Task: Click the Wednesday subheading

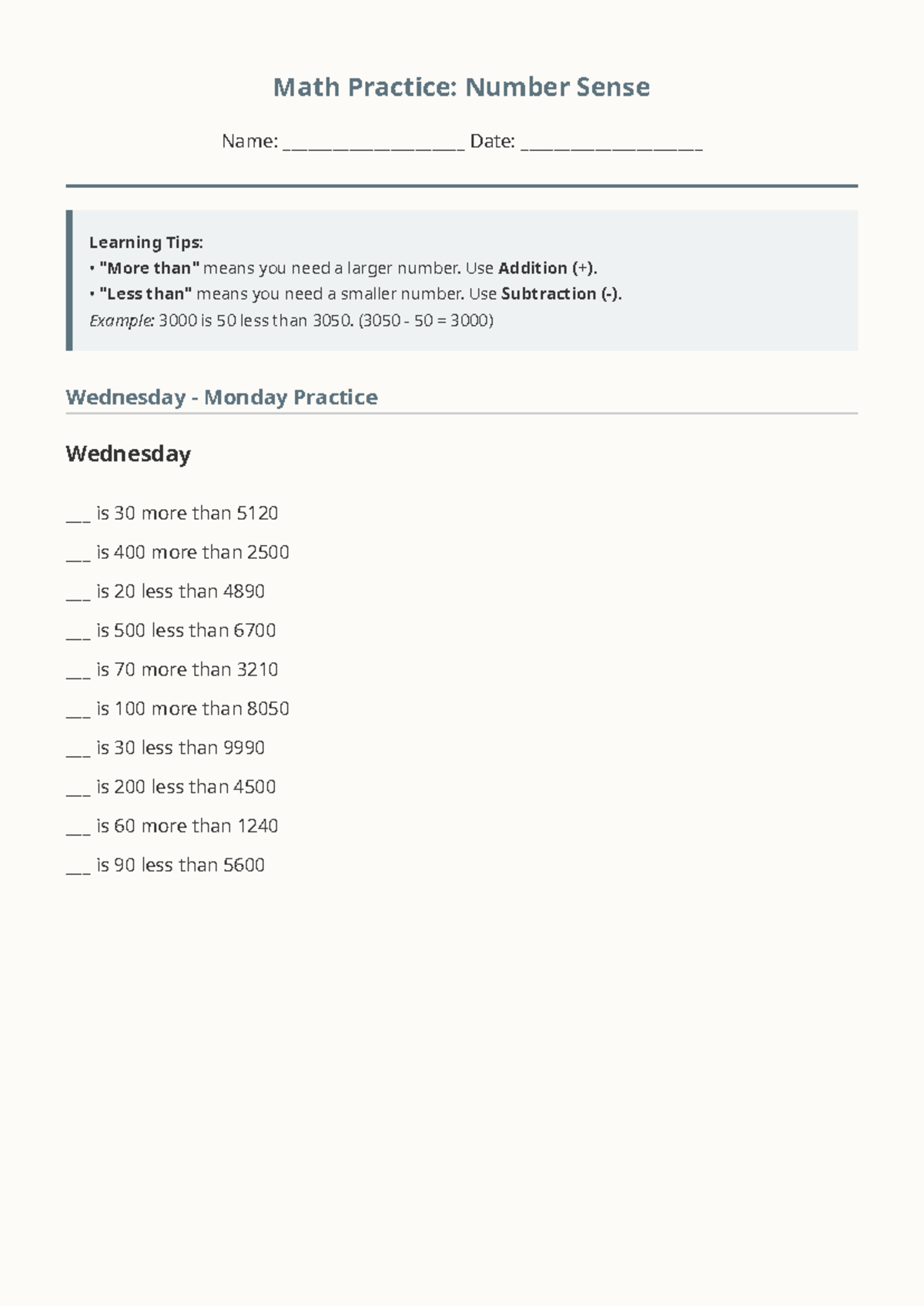Action: [x=129, y=454]
